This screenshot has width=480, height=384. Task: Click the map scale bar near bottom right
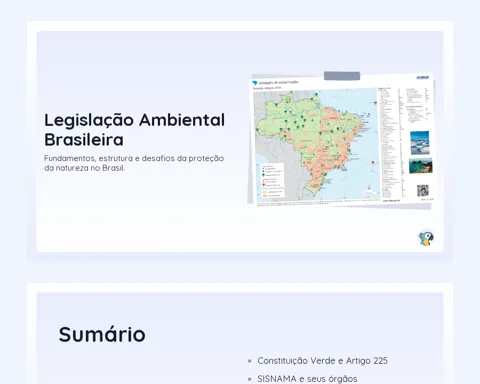click(368, 192)
